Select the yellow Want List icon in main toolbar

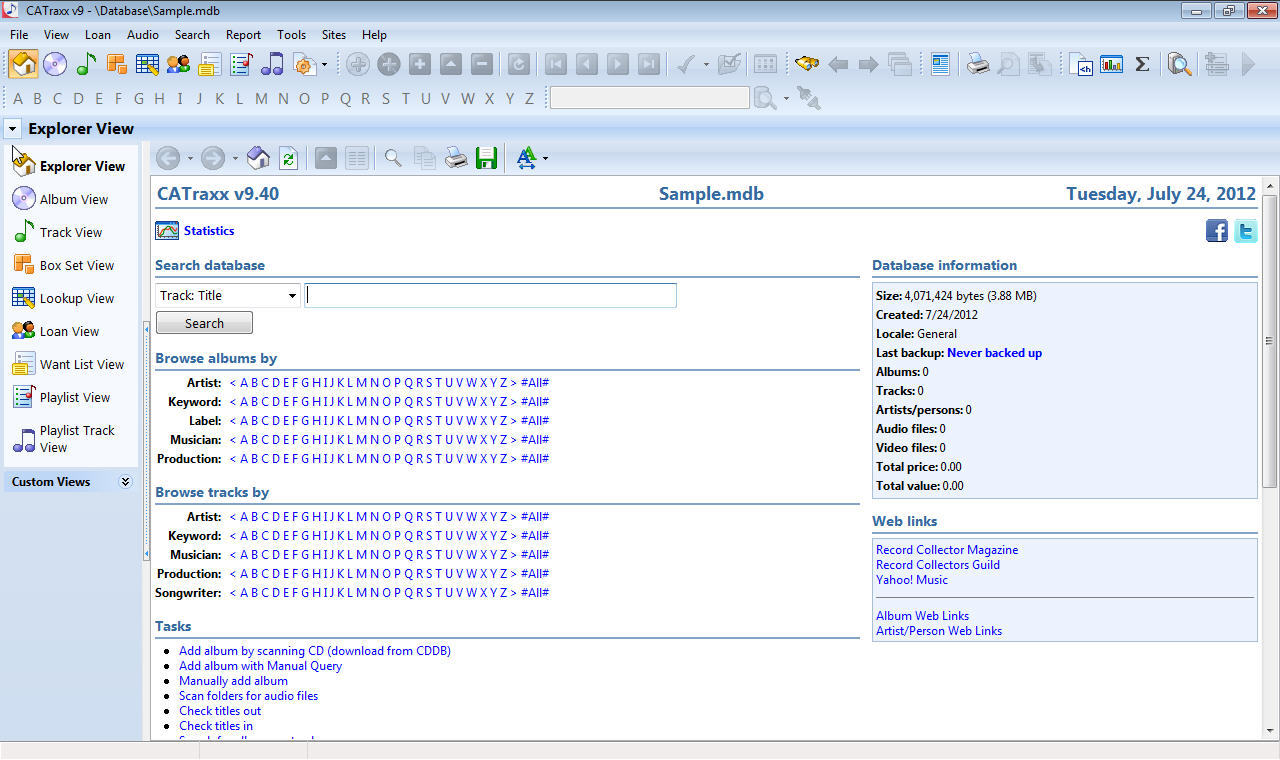[x=209, y=64]
